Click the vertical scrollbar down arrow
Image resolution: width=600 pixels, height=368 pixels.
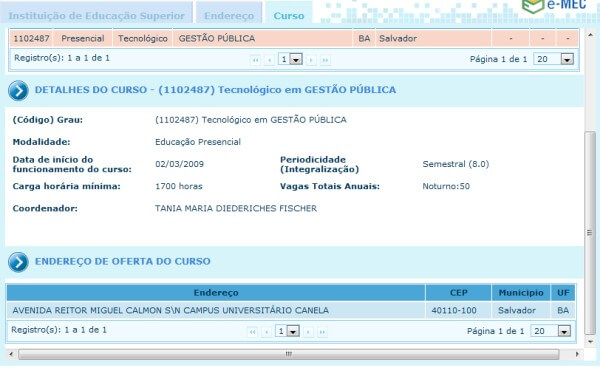coord(590,342)
